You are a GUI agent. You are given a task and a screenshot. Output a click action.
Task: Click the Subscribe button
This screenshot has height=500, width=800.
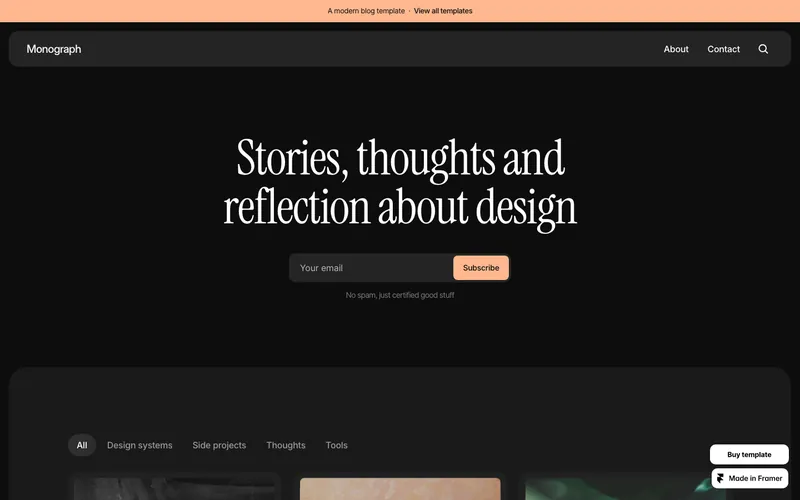coord(481,268)
